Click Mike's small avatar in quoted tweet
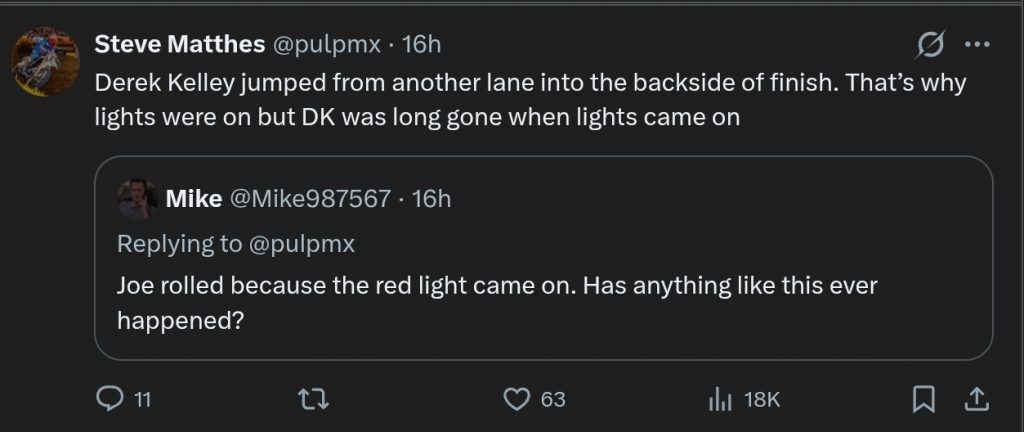1024x432 pixels. click(x=136, y=198)
